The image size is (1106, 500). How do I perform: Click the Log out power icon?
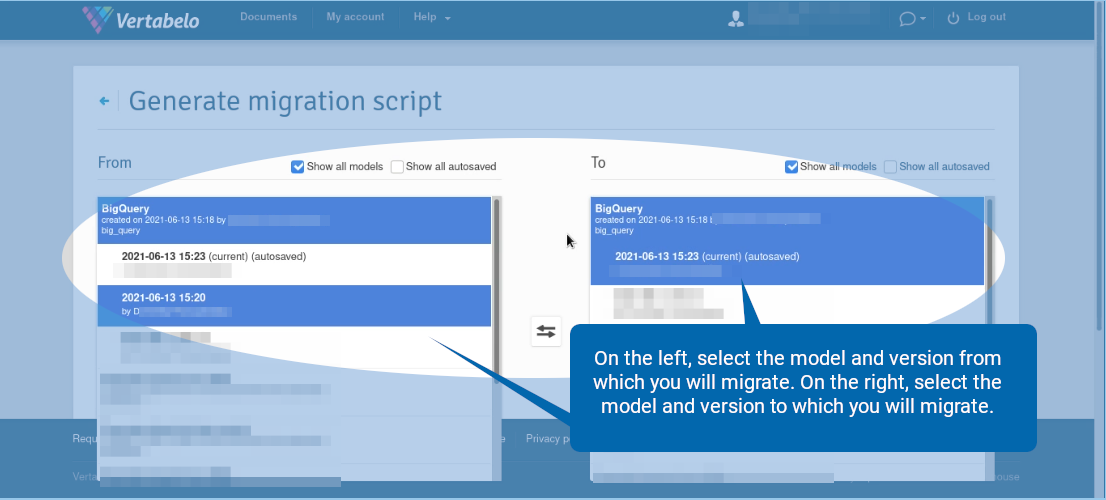954,18
